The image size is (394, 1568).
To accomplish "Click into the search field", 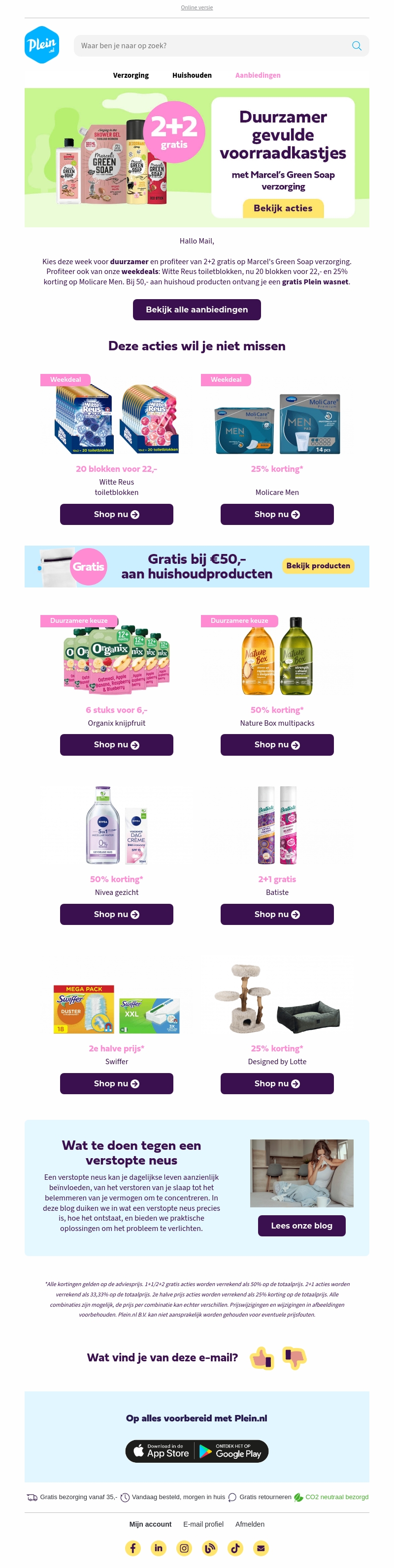I will pyautogui.click(x=213, y=46).
